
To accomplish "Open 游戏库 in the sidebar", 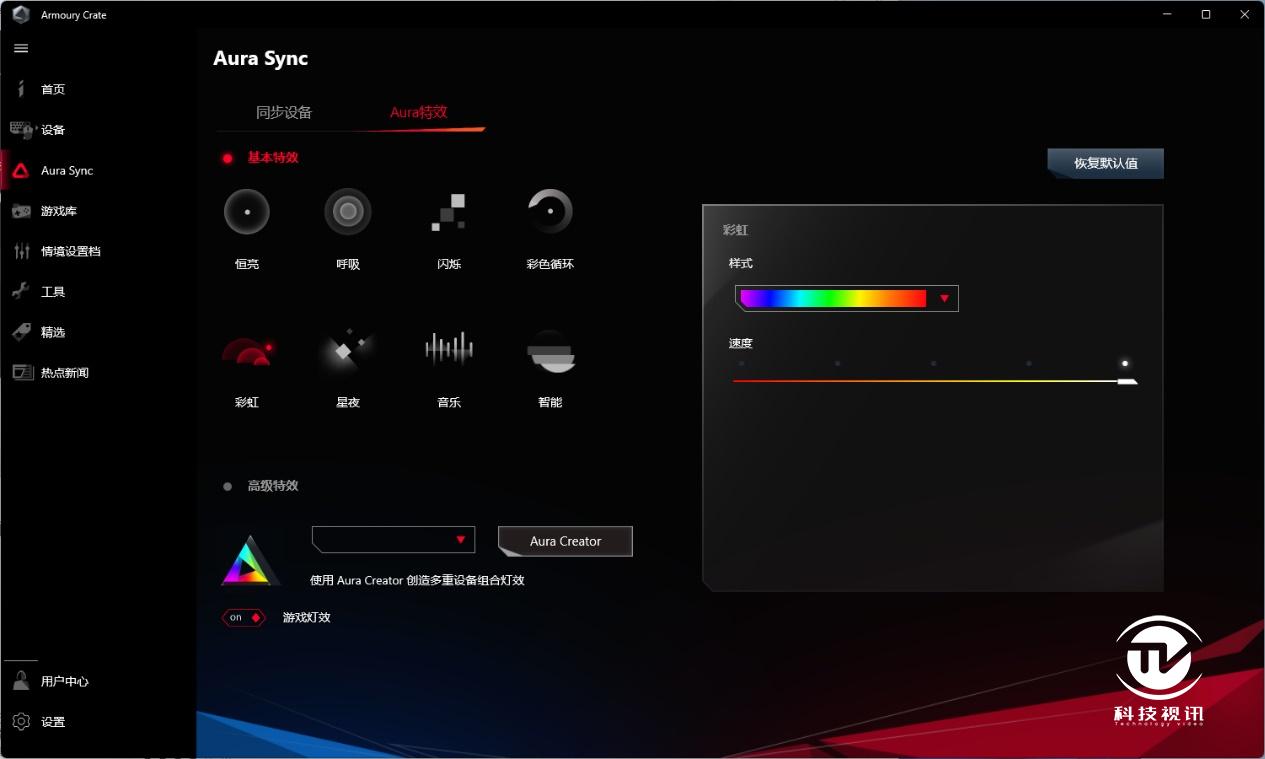I will (x=58, y=211).
